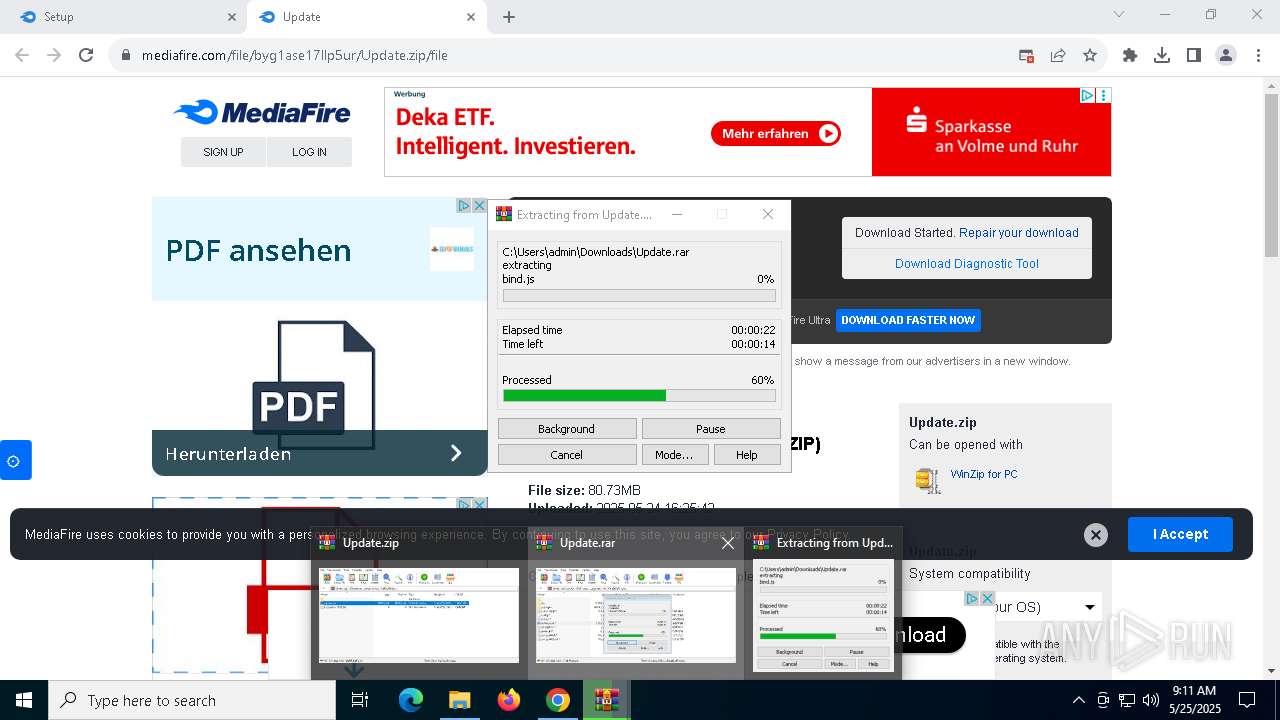Launch Firefox from the taskbar
This screenshot has width=1280, height=720.
509,700
